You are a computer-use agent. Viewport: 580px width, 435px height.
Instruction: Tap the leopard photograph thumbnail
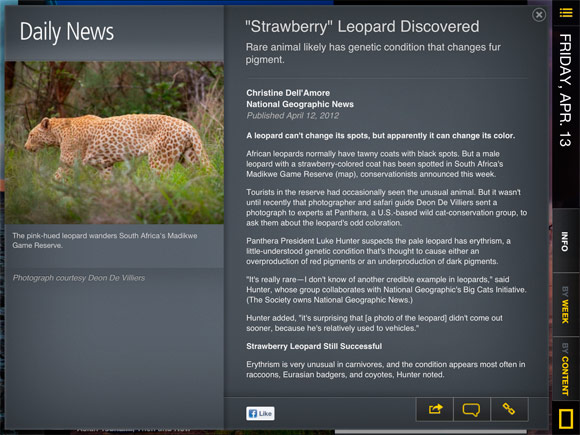[x=114, y=143]
